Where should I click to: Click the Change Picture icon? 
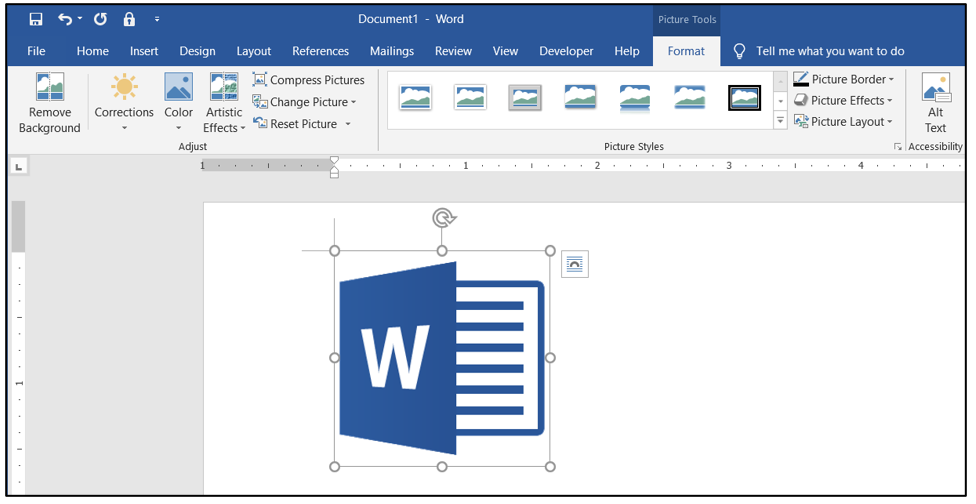[260, 101]
